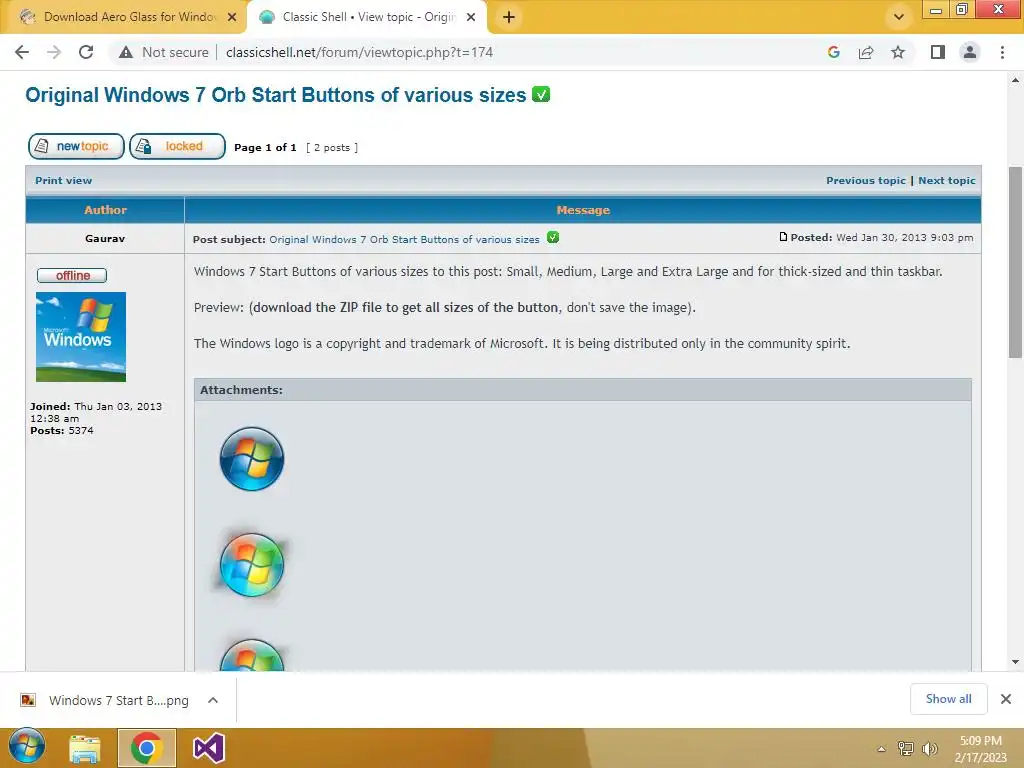Click the scrollbar down arrow
Screen dimensions: 1024x768
coord(1015,662)
